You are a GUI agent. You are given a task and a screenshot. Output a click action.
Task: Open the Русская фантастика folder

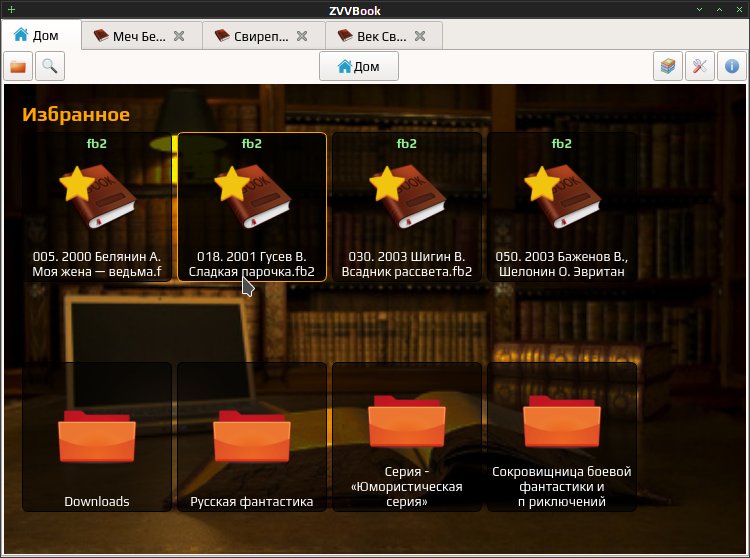click(x=252, y=437)
